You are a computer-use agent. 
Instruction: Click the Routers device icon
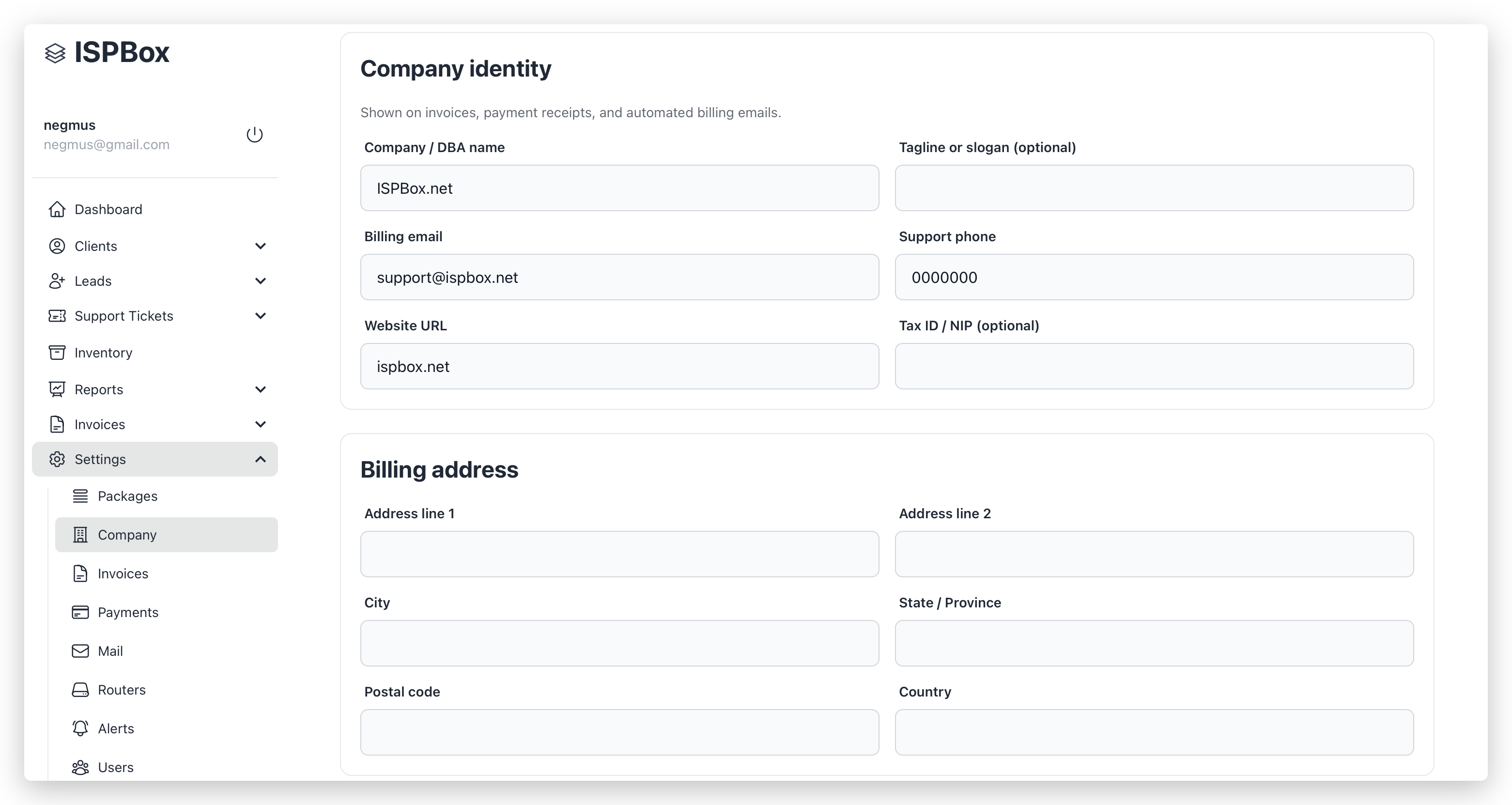click(80, 689)
